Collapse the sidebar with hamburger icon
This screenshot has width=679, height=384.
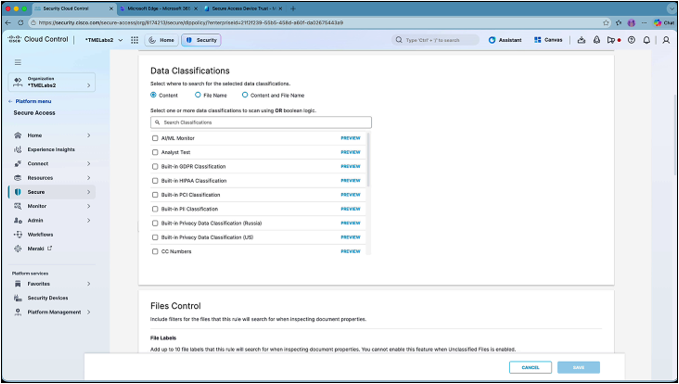point(18,62)
